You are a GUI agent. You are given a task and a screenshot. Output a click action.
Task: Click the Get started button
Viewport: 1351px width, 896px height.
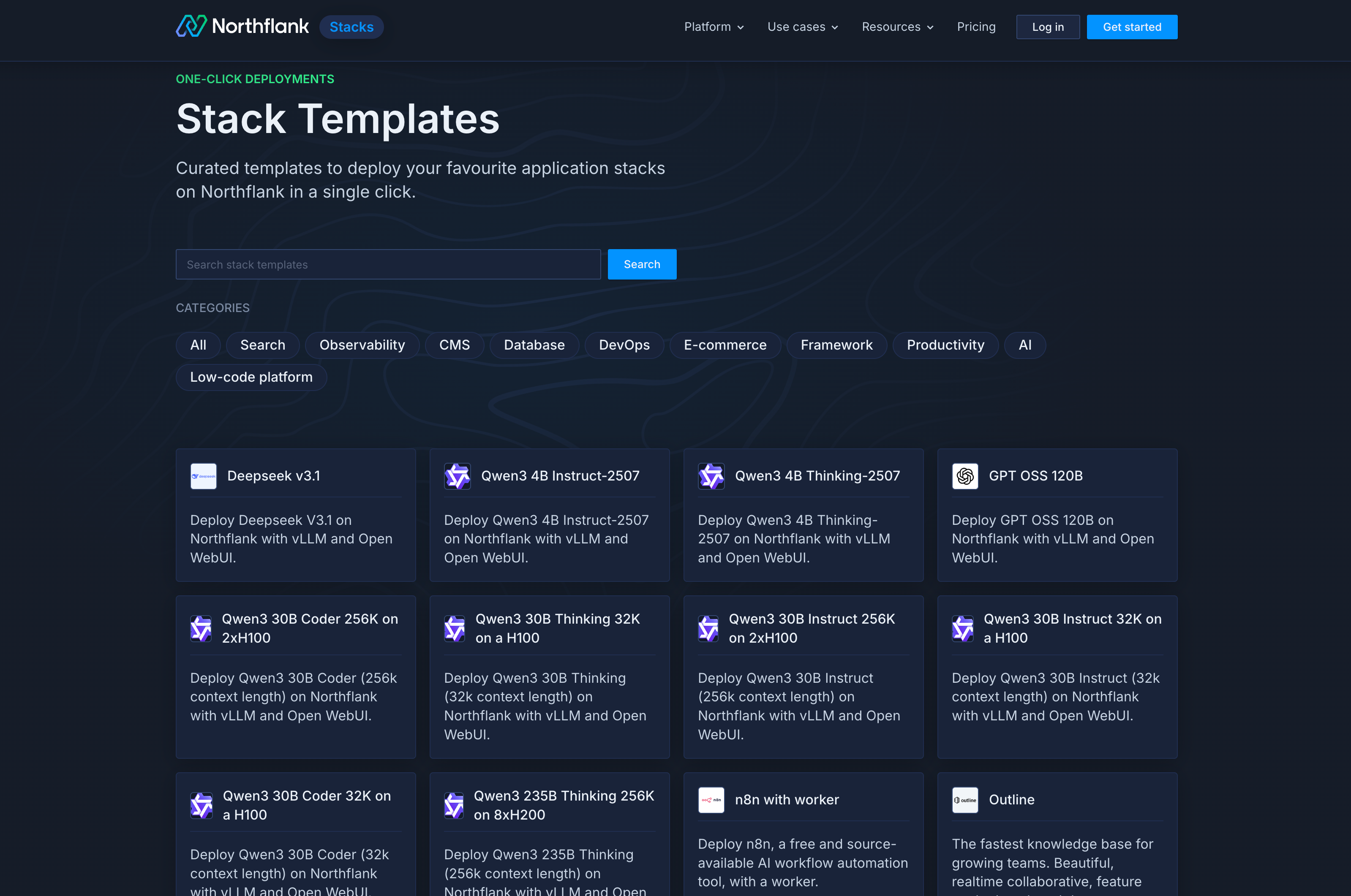tap(1131, 27)
